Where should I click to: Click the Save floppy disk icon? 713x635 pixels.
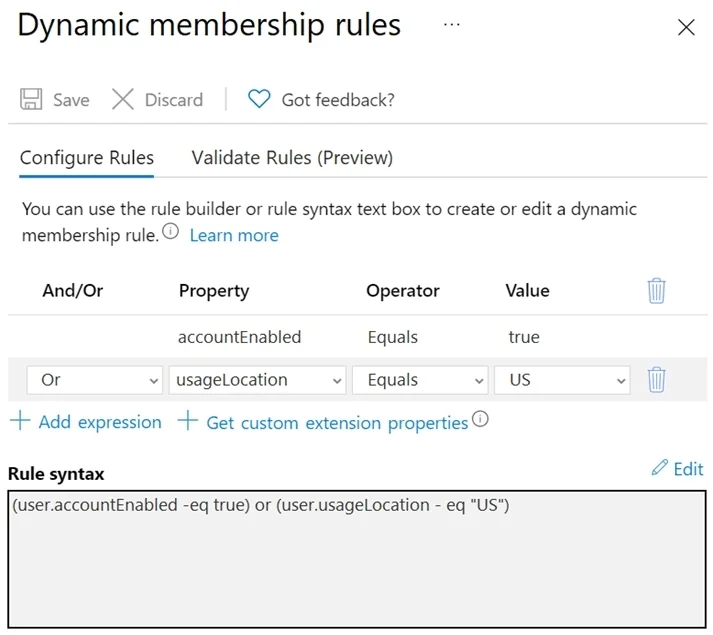click(31, 99)
